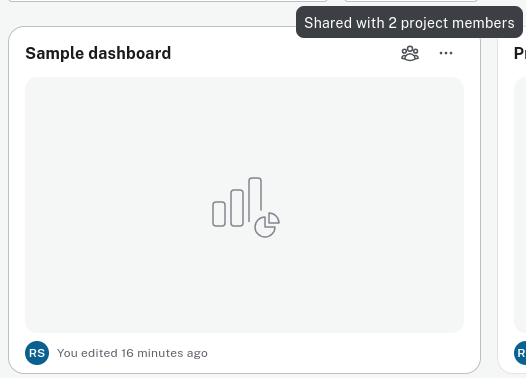Click the middle bar of the chart icon
The width and height of the screenshot is (526, 378).
pyautogui.click(x=237, y=208)
